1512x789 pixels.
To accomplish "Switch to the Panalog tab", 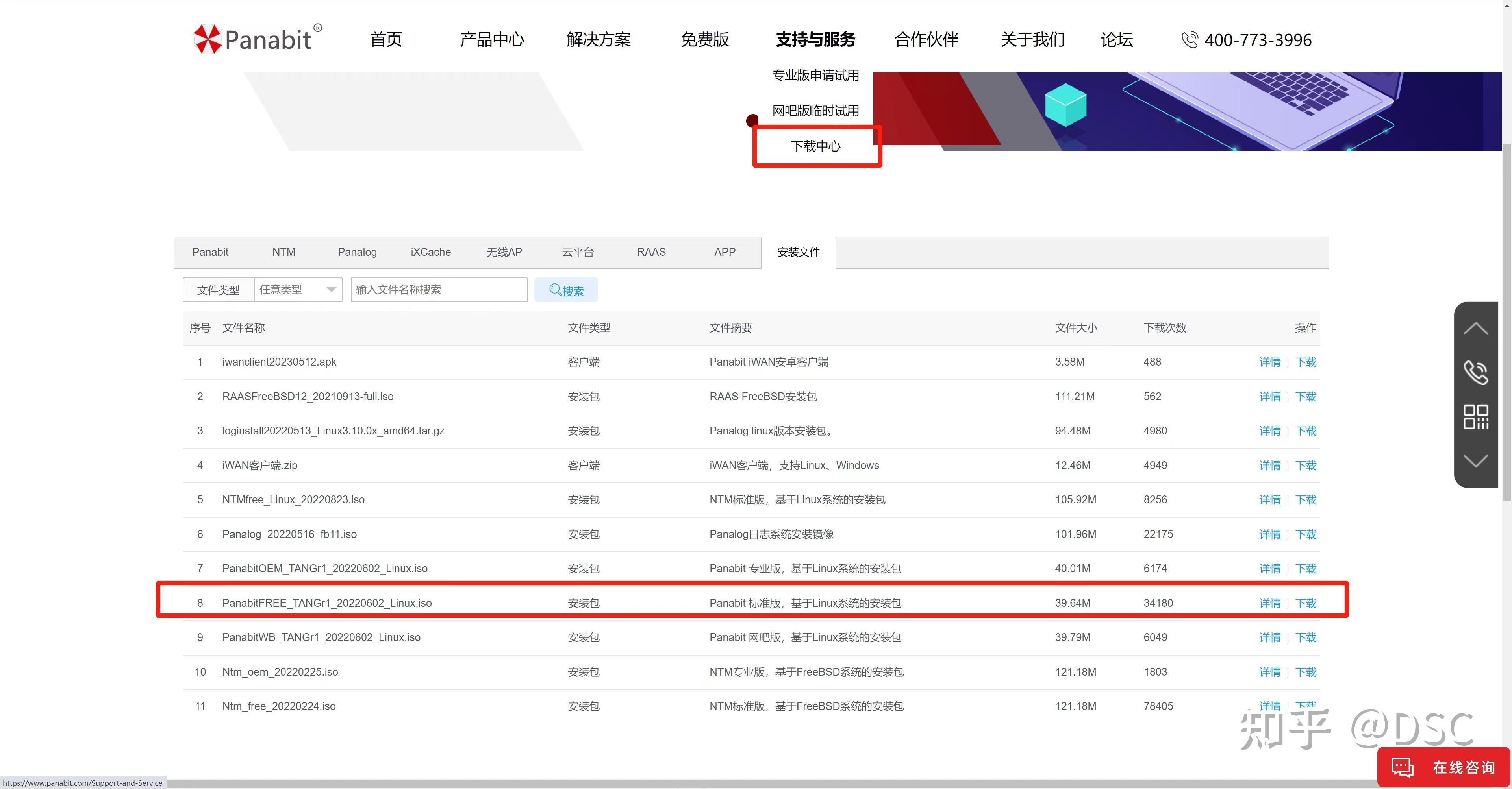I will (357, 252).
